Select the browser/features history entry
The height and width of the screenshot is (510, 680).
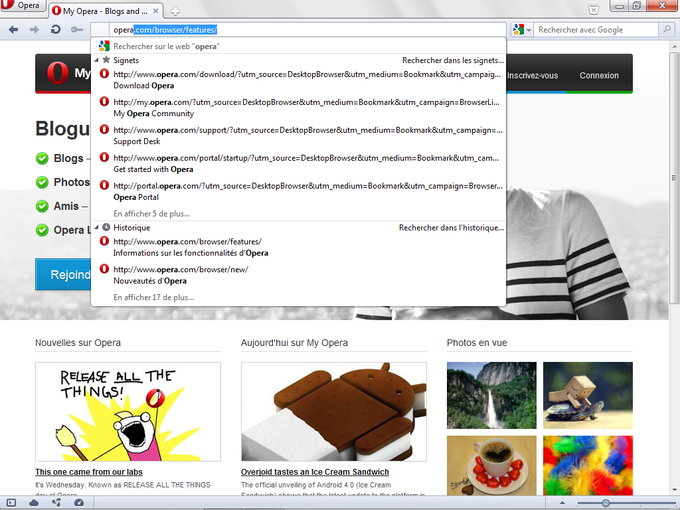click(298, 247)
